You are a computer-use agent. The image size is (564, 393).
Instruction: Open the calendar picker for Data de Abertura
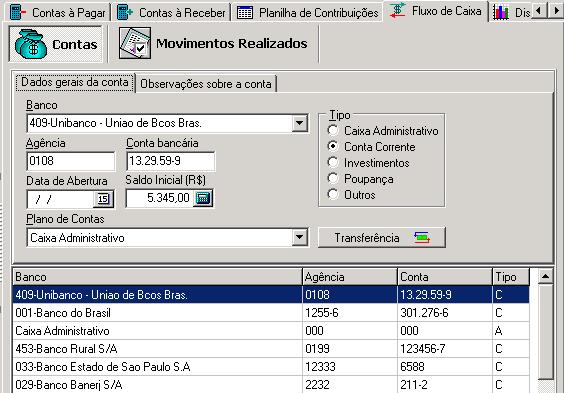tap(103, 199)
